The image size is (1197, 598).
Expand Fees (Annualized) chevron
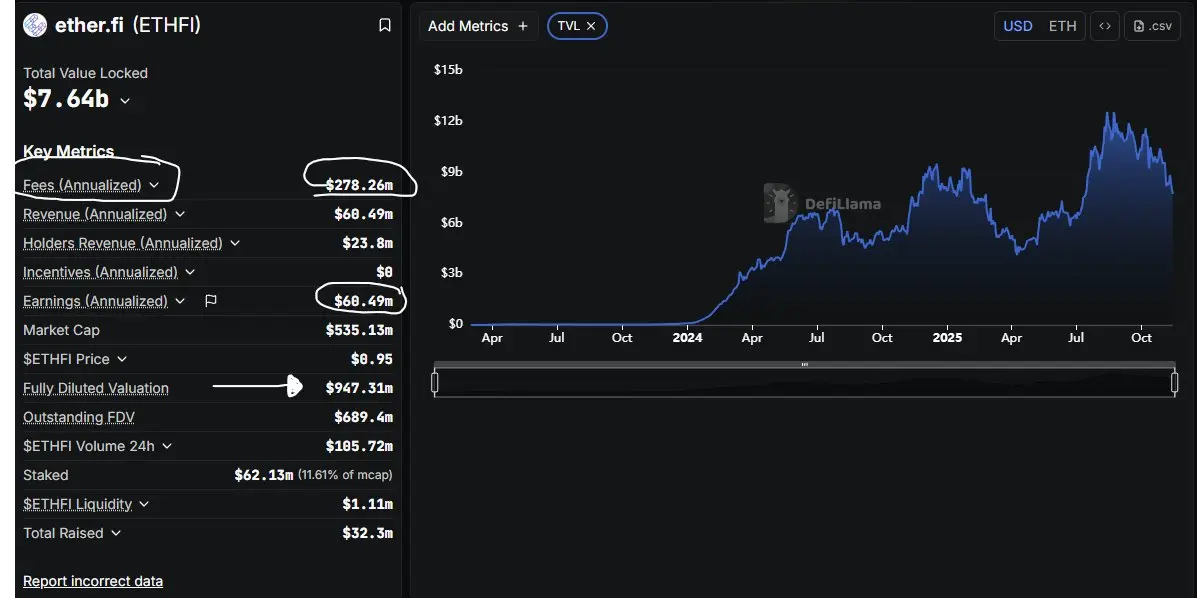tap(154, 185)
